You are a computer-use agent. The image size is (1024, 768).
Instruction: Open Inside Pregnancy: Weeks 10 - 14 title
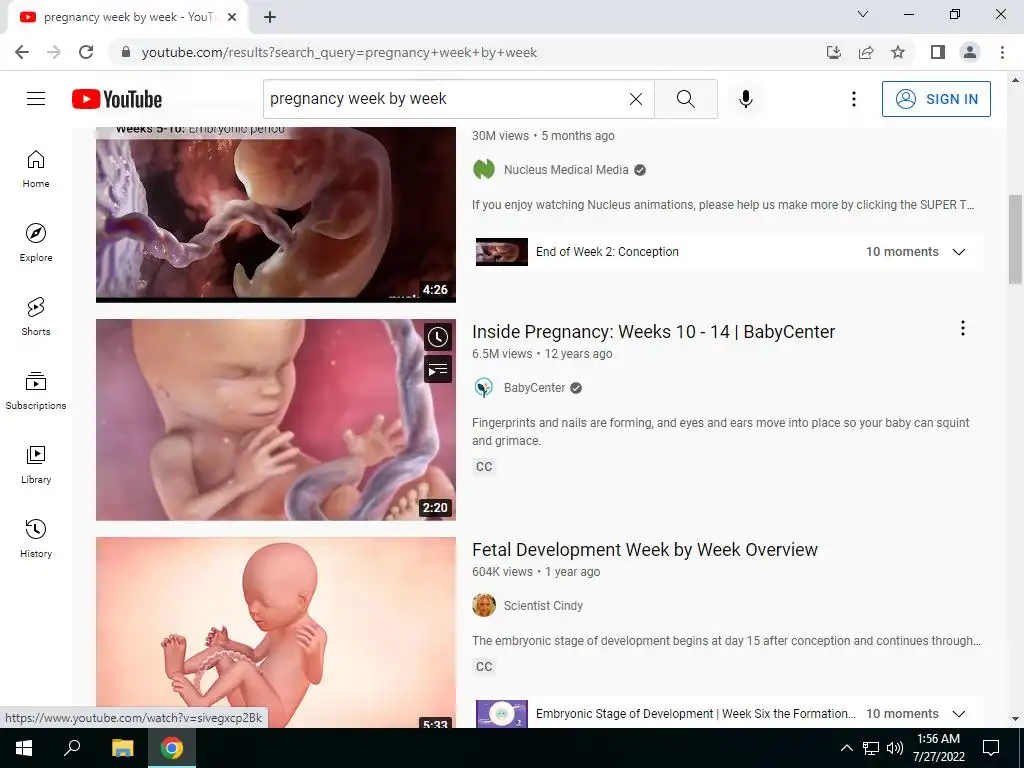point(653,332)
